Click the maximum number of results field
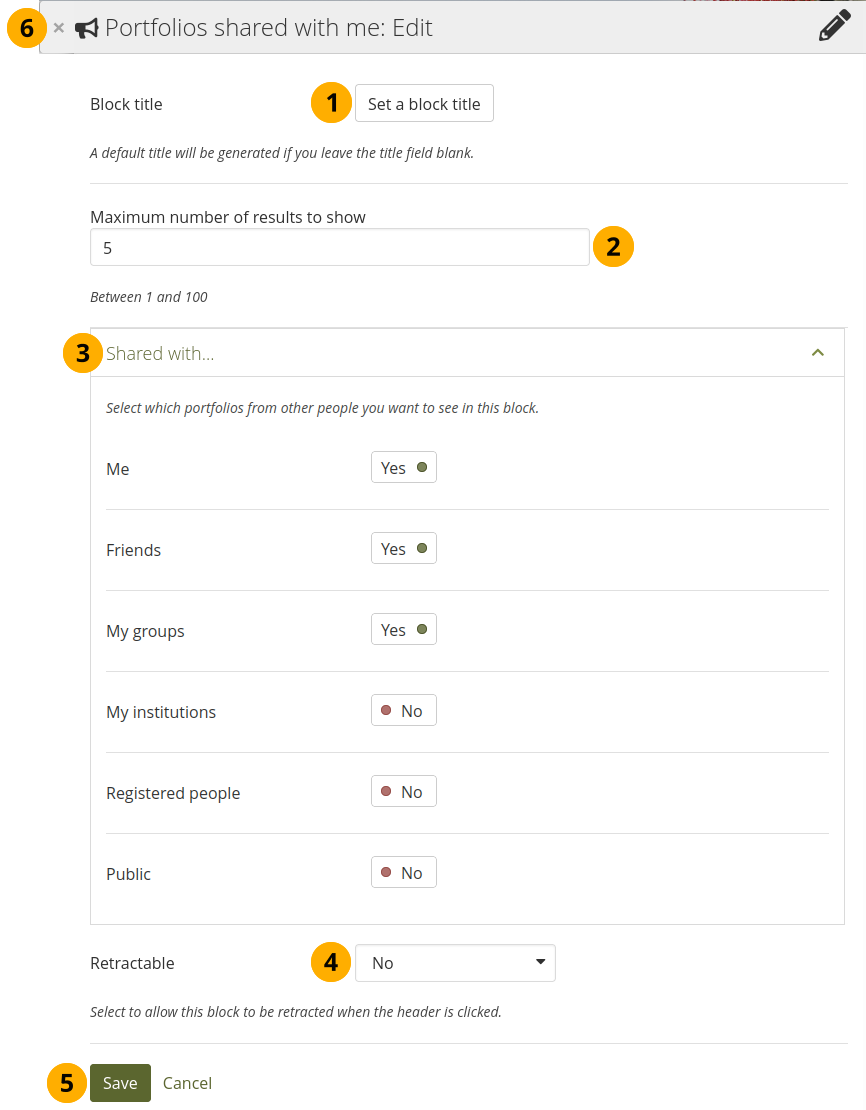 pyautogui.click(x=339, y=247)
